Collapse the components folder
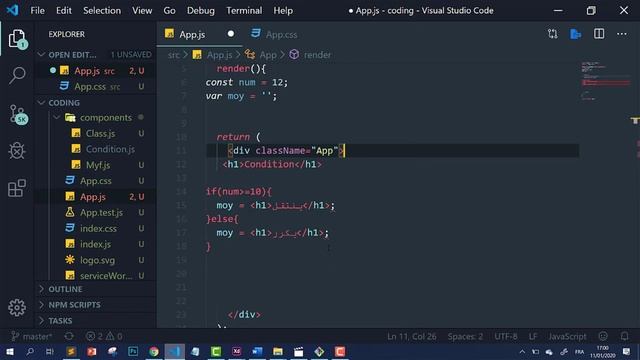This screenshot has height=360, width=640. click(57, 118)
